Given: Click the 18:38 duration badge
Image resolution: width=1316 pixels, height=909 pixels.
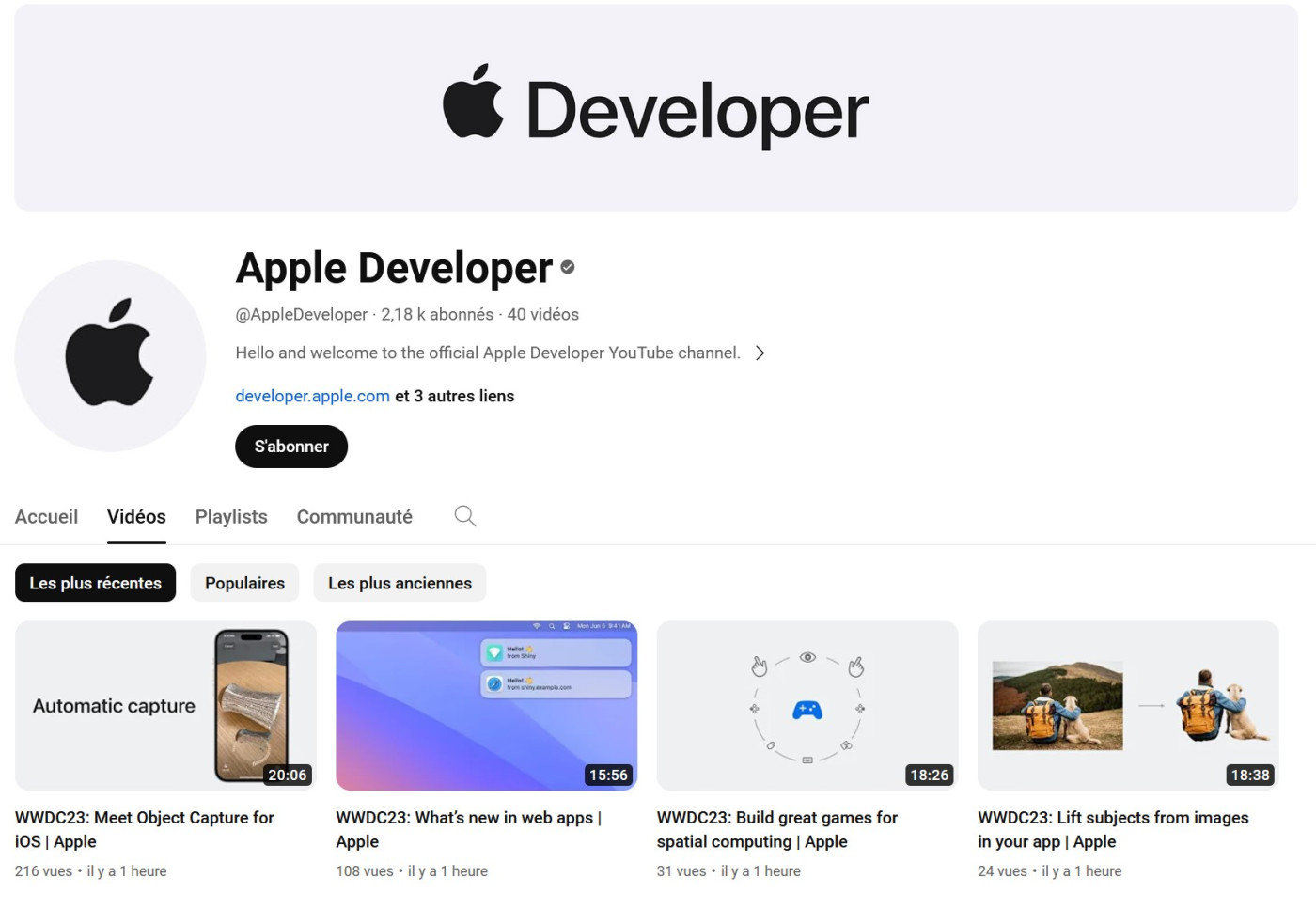Looking at the screenshot, I should click(1250, 776).
